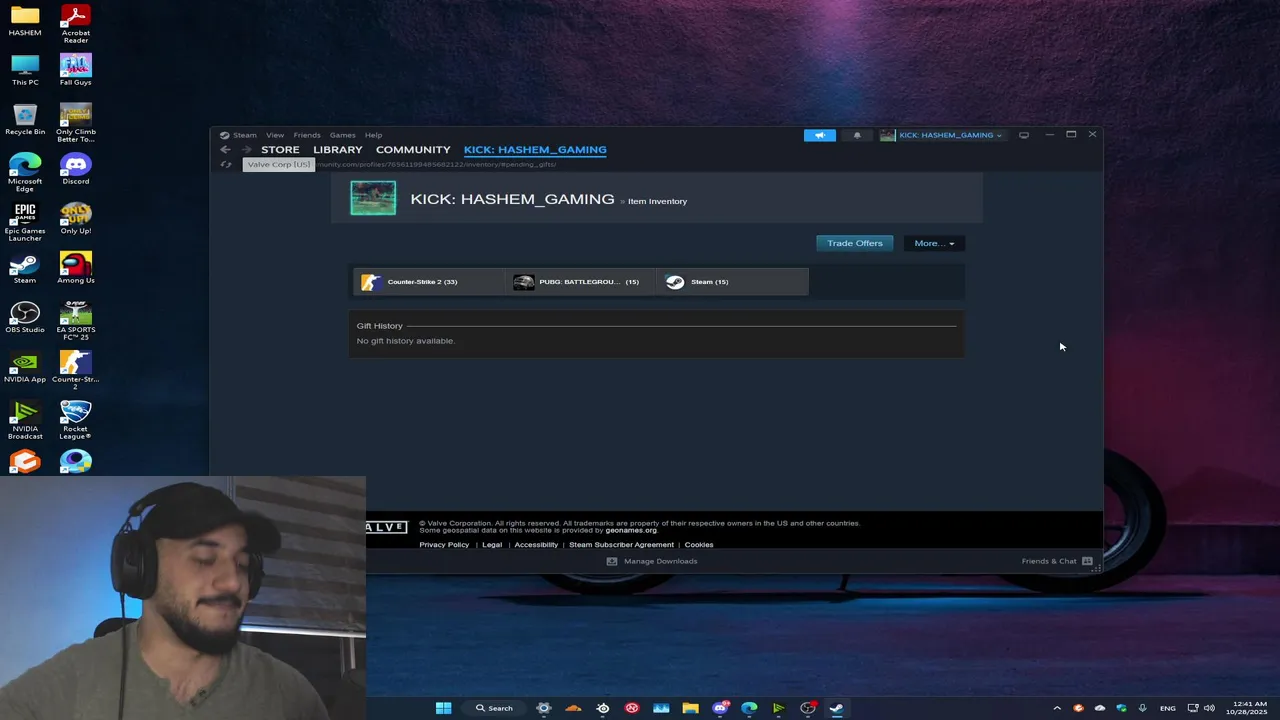Click the taskbar Search box

tap(494, 708)
